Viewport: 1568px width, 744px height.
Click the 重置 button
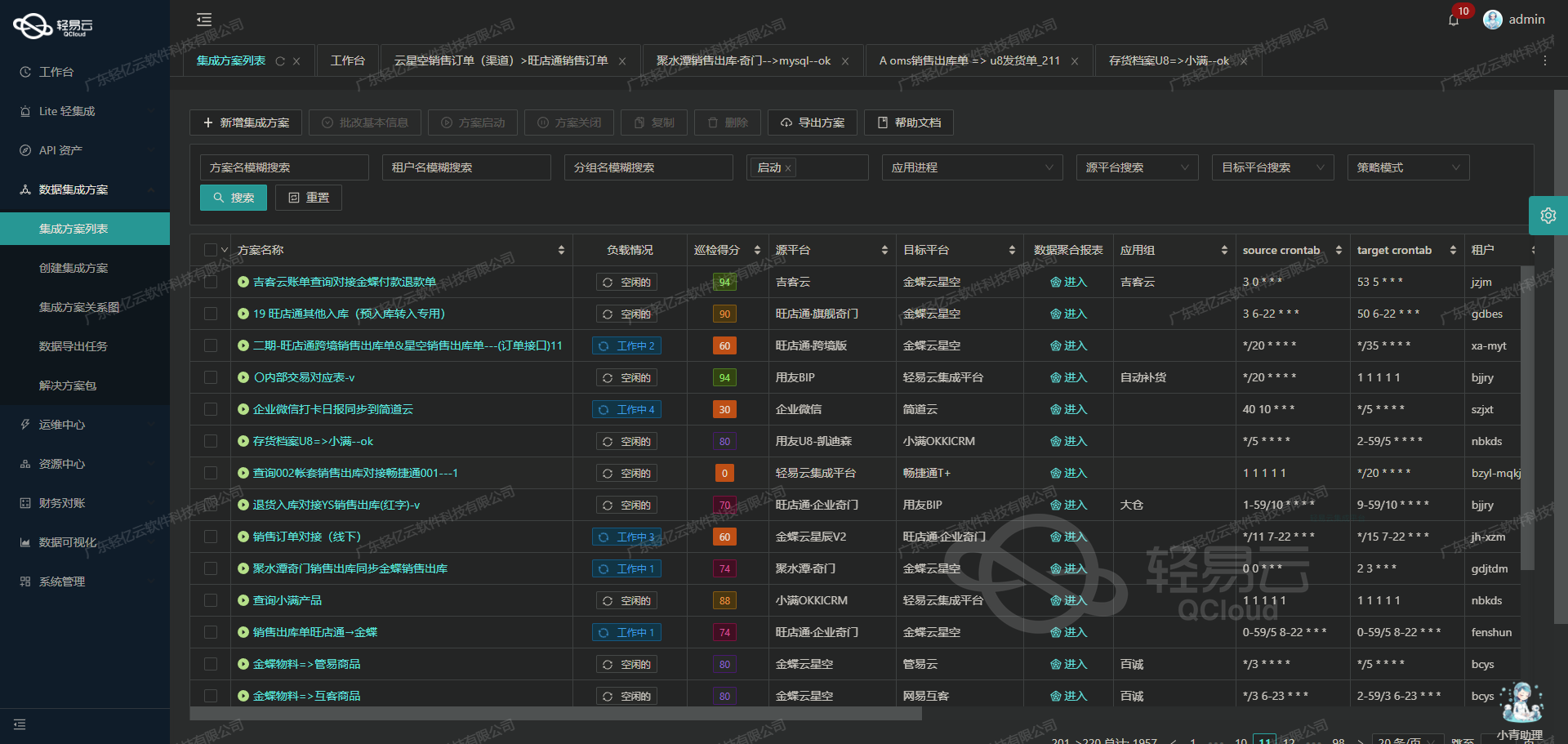pyautogui.click(x=309, y=198)
